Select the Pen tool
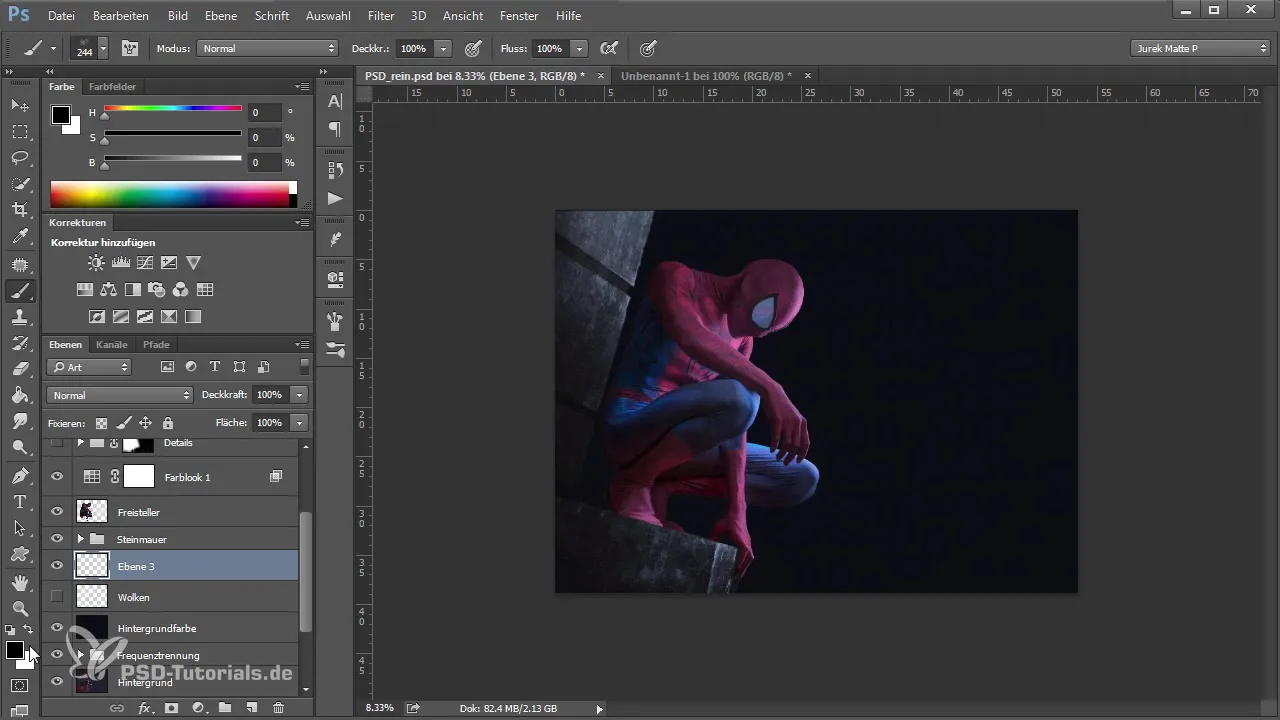 coord(20,475)
